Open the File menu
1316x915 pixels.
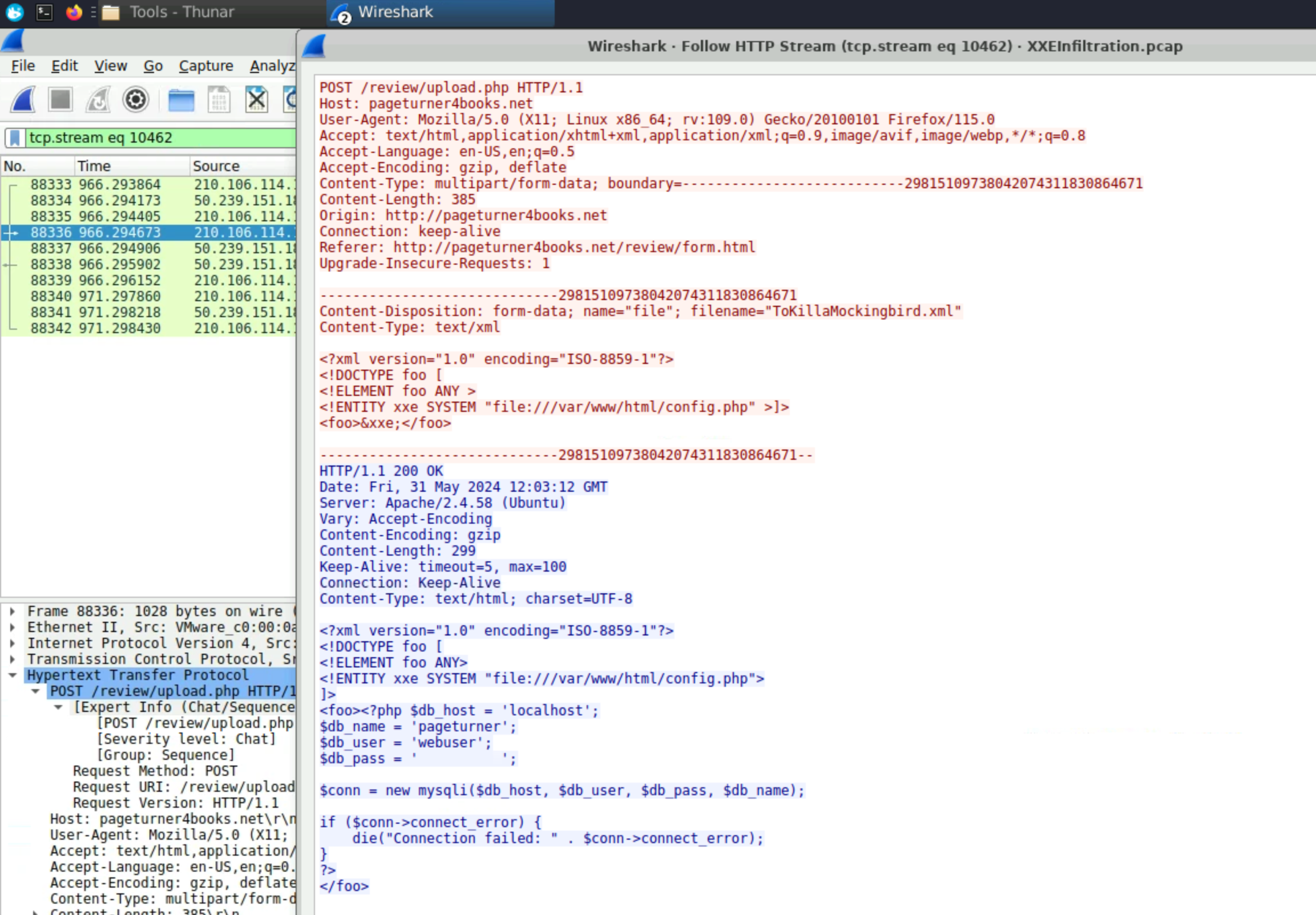[x=23, y=66]
